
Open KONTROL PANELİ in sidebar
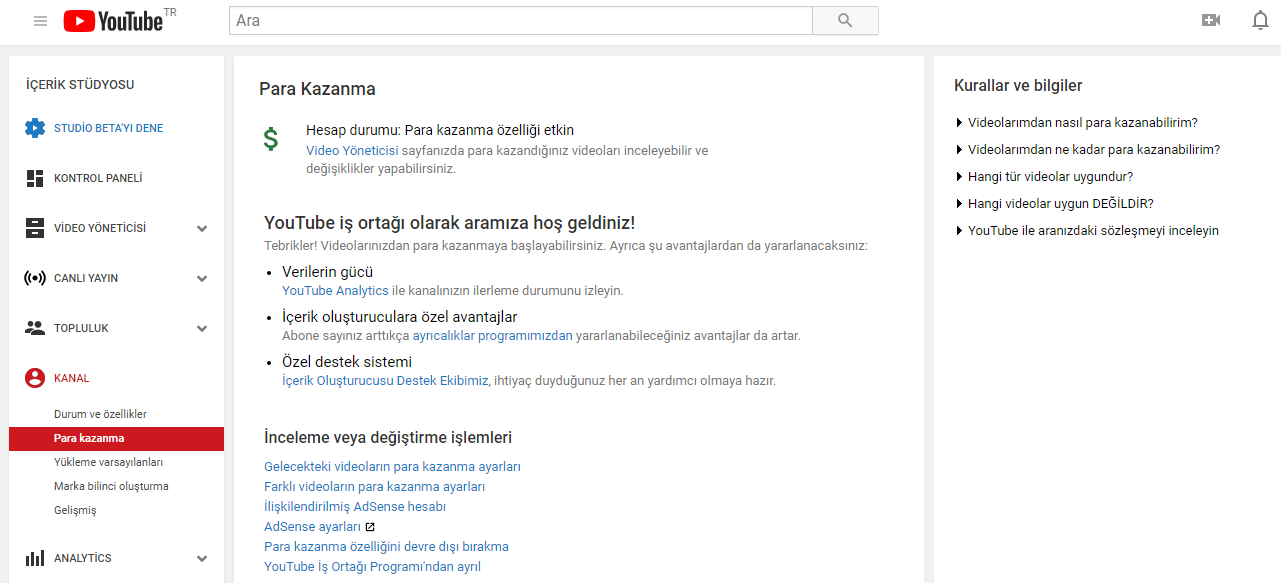pyautogui.click(x=98, y=178)
